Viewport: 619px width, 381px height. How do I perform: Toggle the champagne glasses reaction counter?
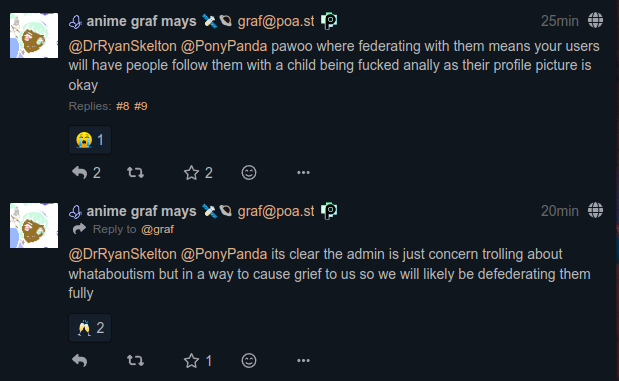coord(90,328)
